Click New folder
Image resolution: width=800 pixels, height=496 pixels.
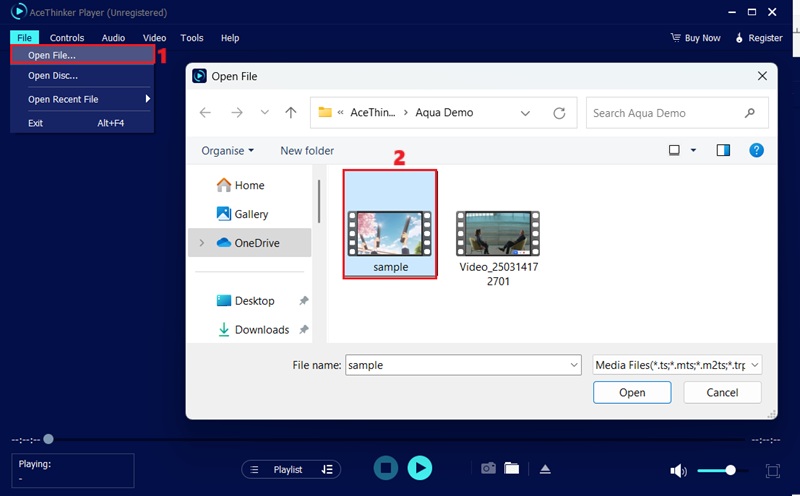(307, 151)
